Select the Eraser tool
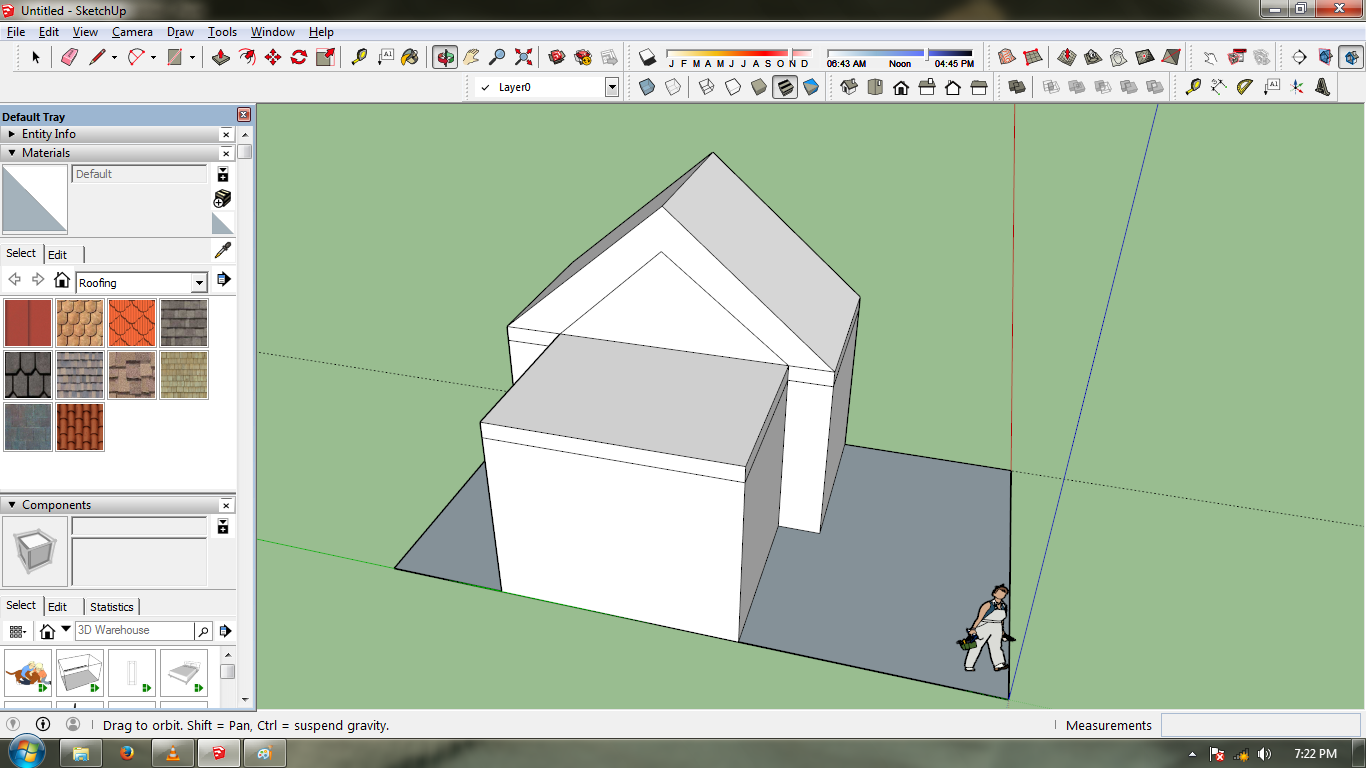 click(71, 58)
